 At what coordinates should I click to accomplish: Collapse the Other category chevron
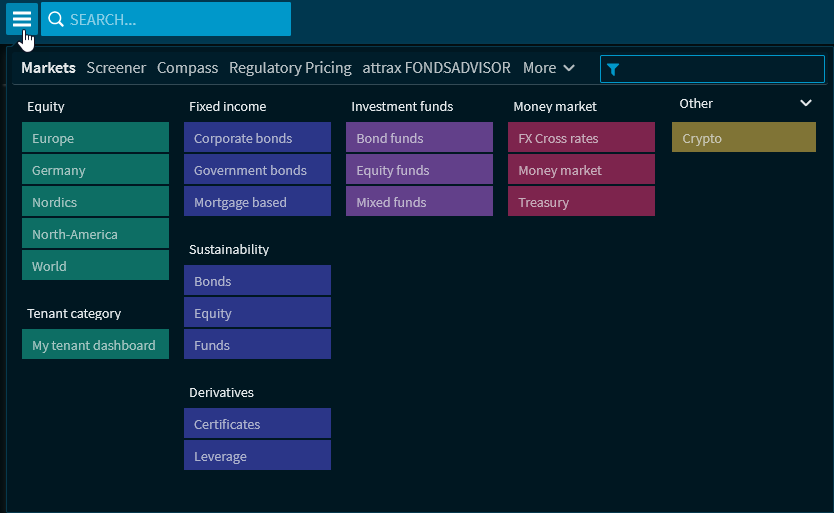click(806, 103)
